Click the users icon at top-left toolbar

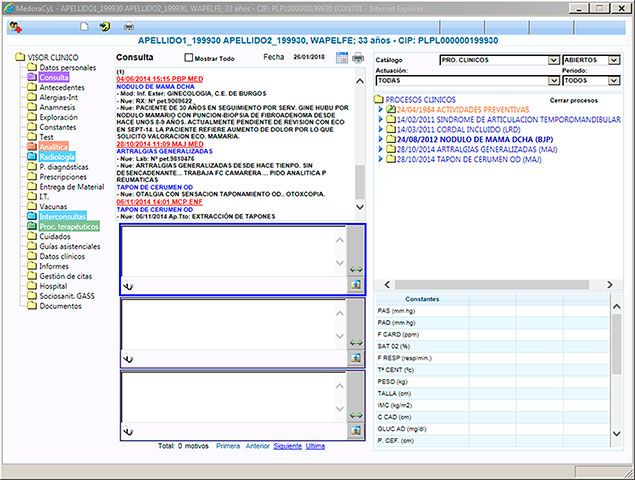coord(14,26)
